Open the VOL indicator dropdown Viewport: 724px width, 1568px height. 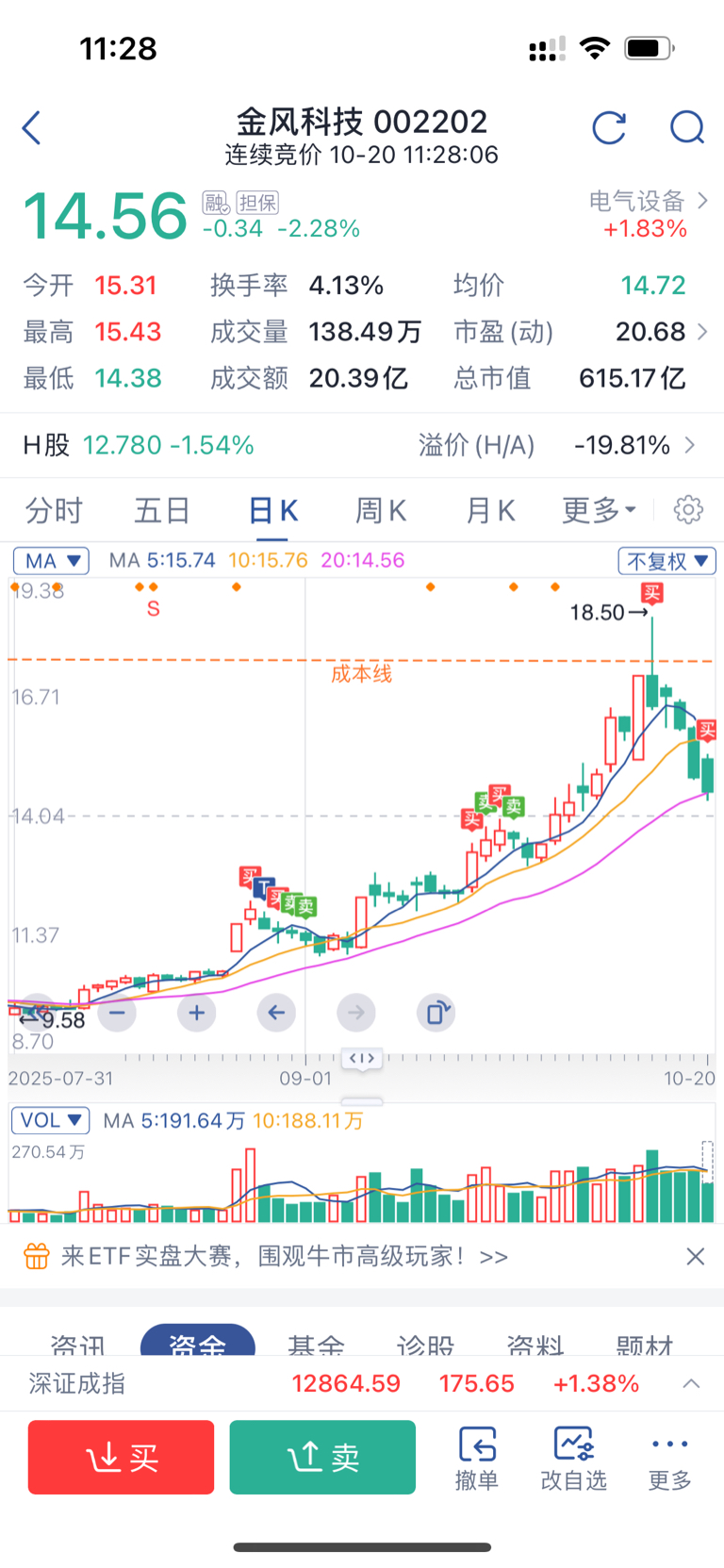tap(51, 1120)
